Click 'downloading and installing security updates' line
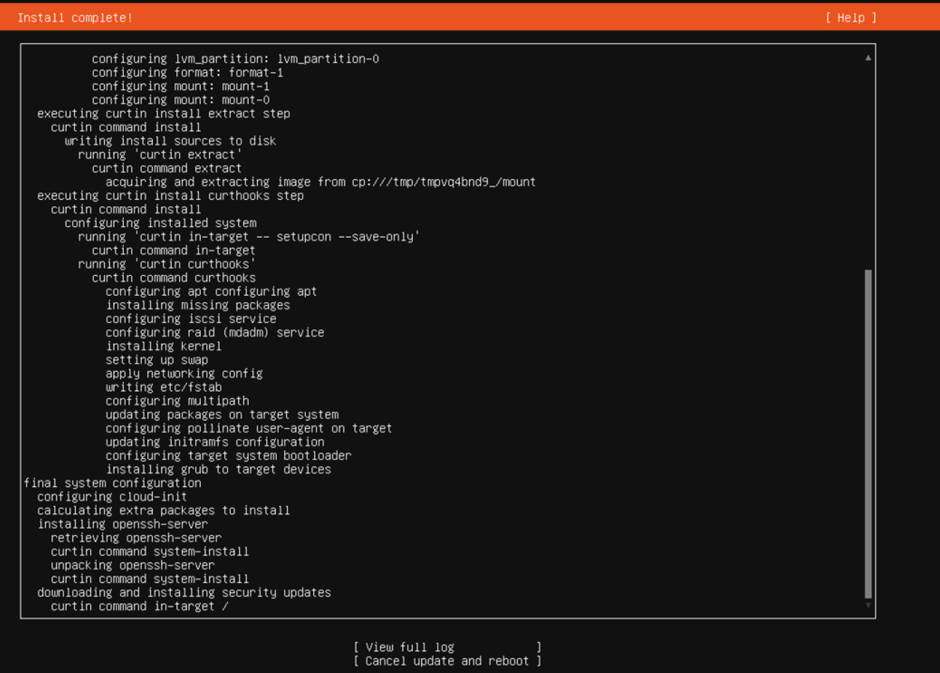Viewport: 940px width, 673px height. [184, 592]
